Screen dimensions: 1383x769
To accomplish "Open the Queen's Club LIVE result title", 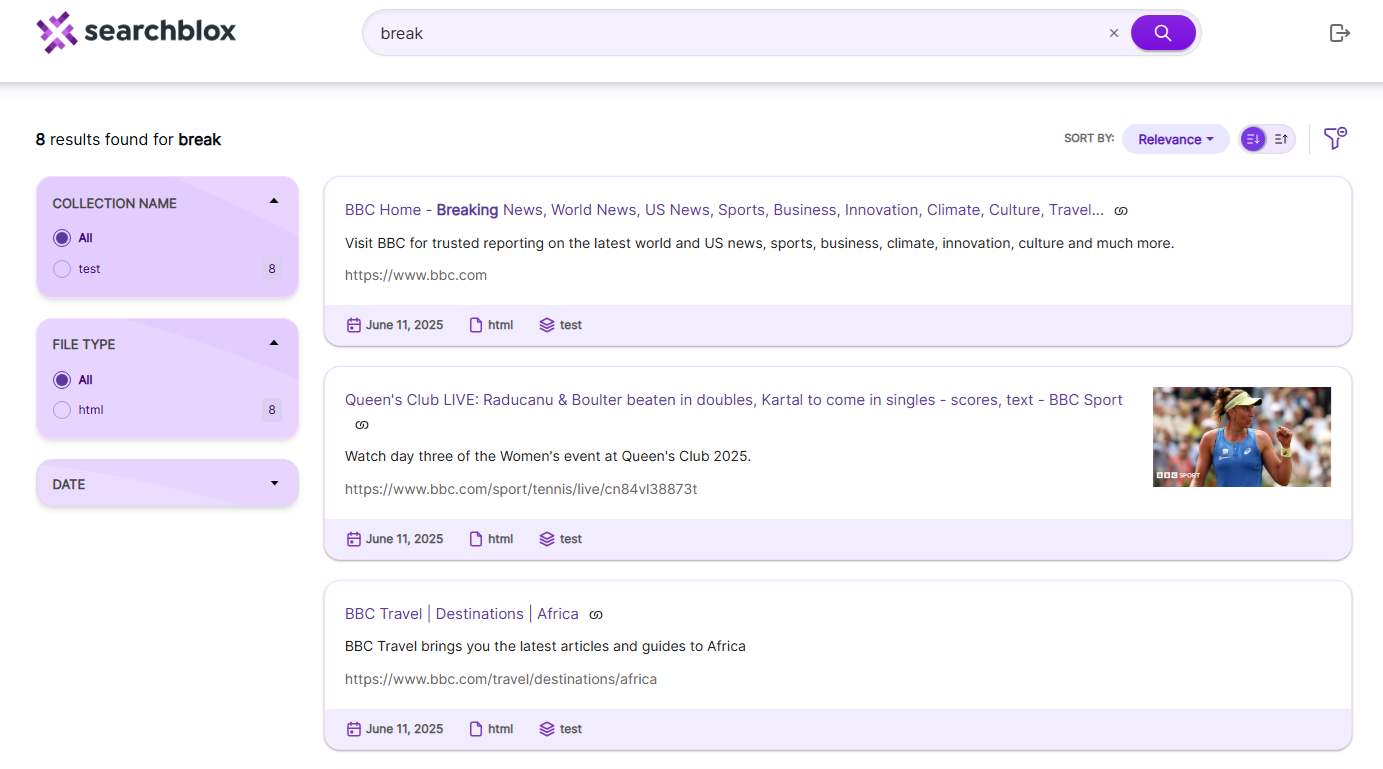I will (734, 400).
